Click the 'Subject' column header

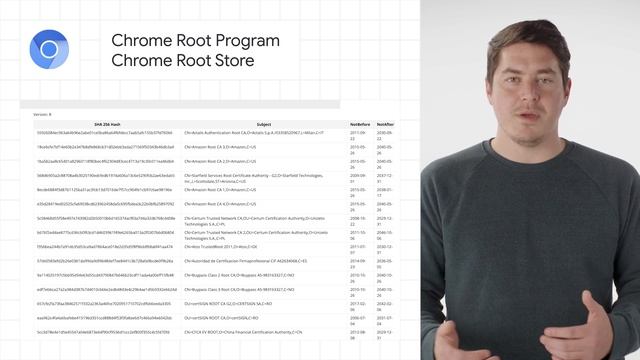(x=264, y=124)
